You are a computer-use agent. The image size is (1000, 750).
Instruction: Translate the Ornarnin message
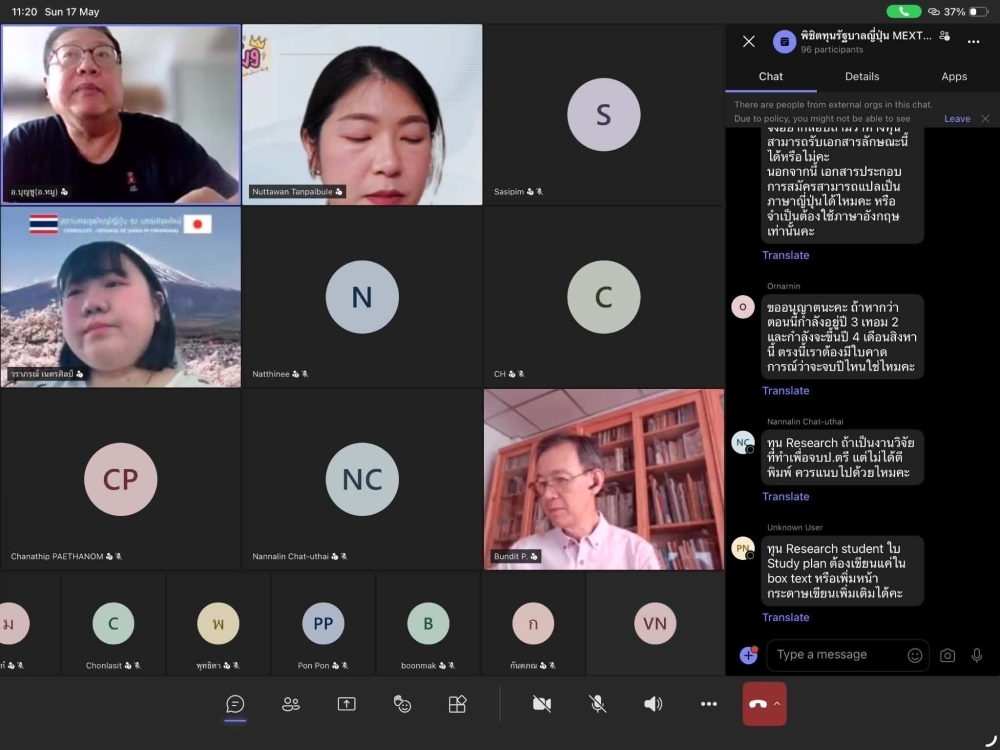(x=785, y=390)
